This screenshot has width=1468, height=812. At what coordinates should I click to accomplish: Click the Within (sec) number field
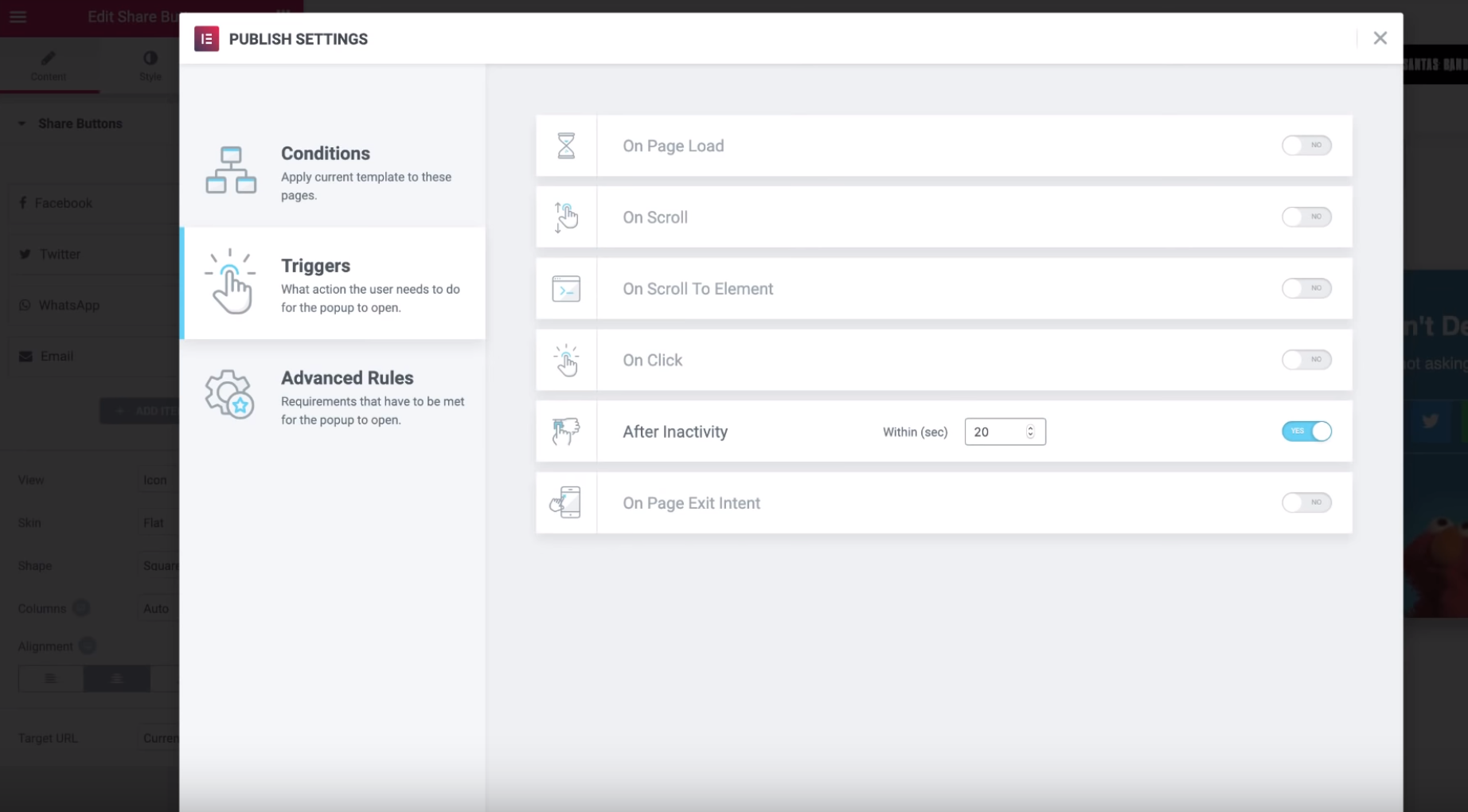click(x=995, y=431)
